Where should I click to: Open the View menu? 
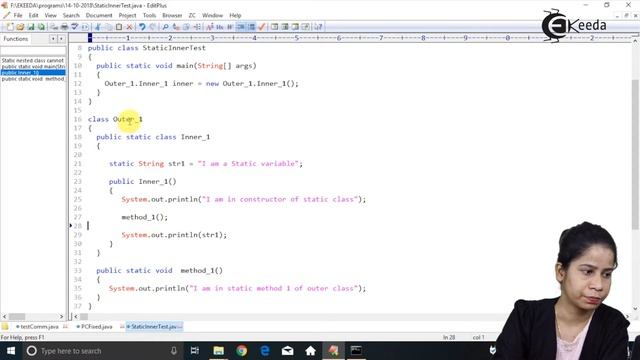(51, 16)
